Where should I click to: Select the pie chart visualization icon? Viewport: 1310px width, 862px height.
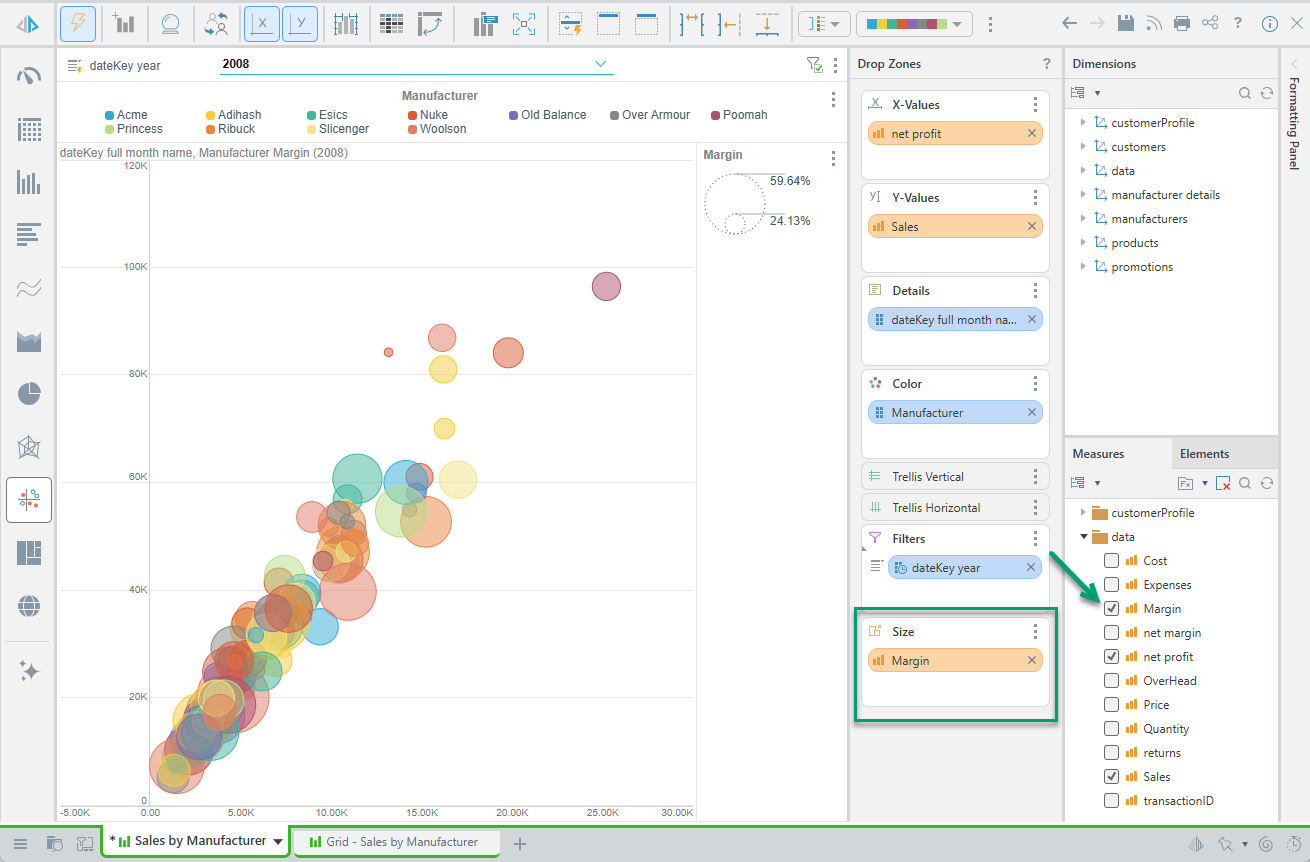[x=29, y=394]
